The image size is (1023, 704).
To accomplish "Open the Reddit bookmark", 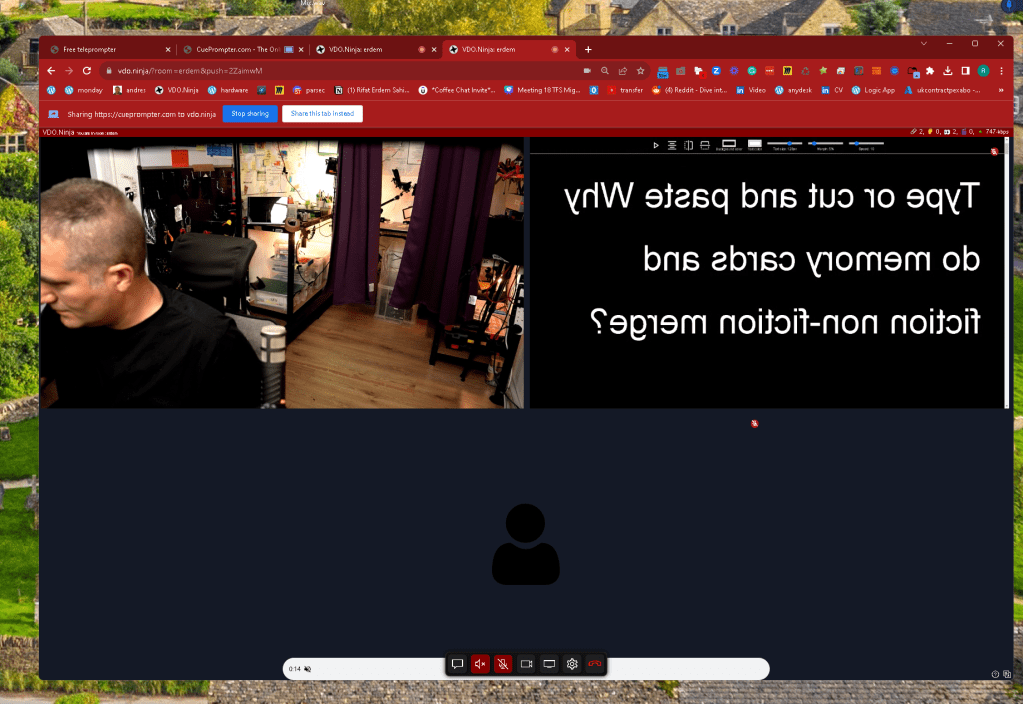I will coord(690,90).
